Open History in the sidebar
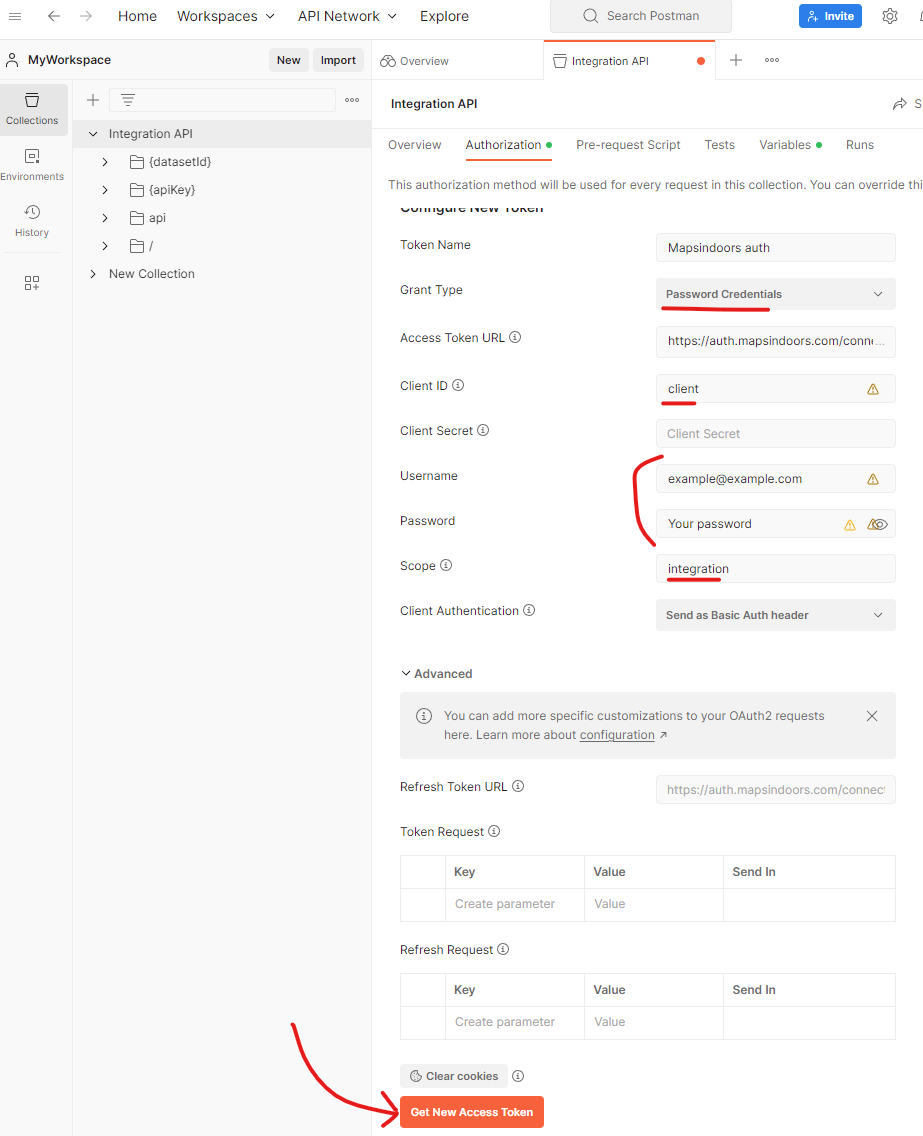Screen dimensions: 923x1136 tap(32, 221)
